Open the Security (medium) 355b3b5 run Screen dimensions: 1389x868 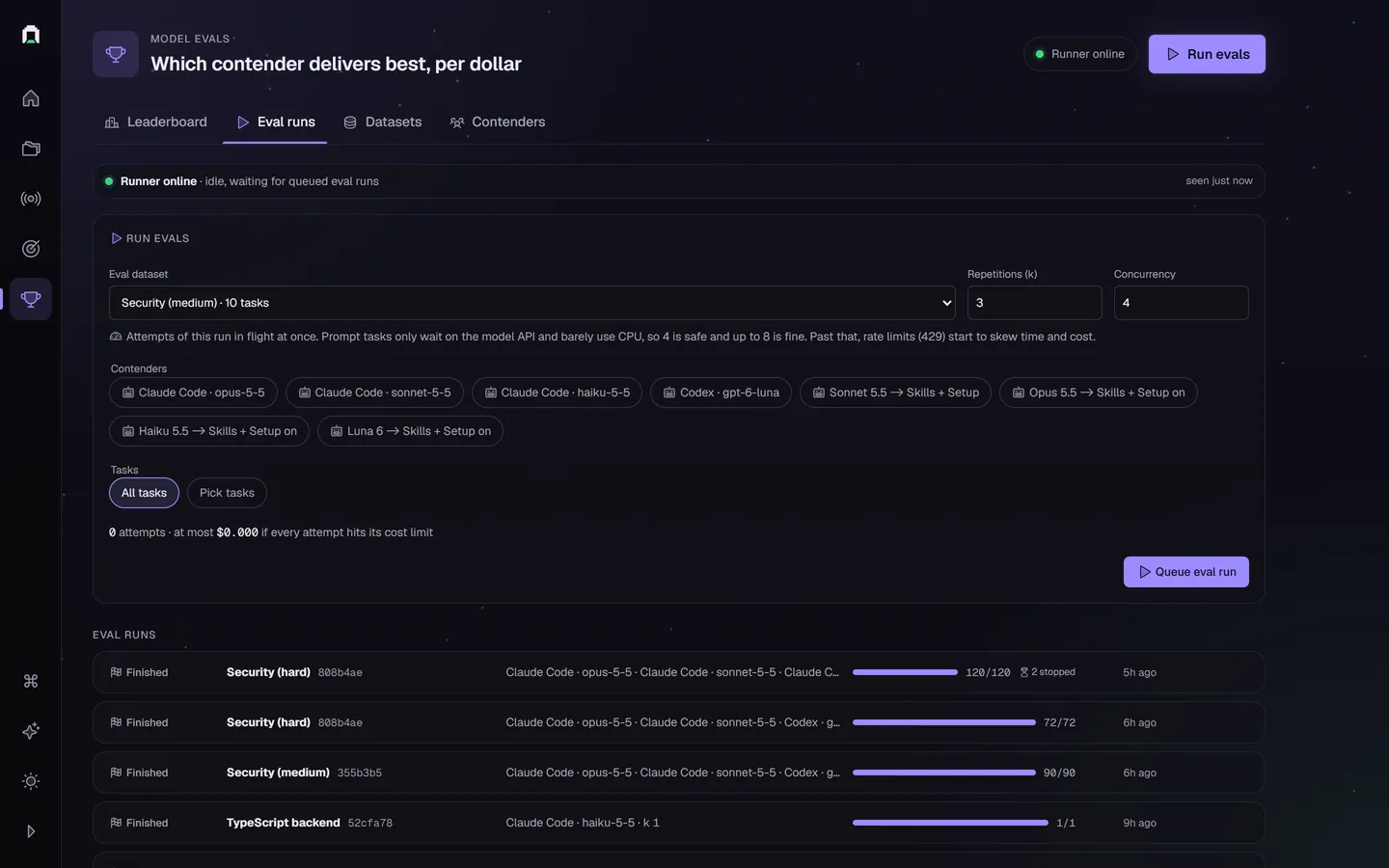(x=679, y=773)
